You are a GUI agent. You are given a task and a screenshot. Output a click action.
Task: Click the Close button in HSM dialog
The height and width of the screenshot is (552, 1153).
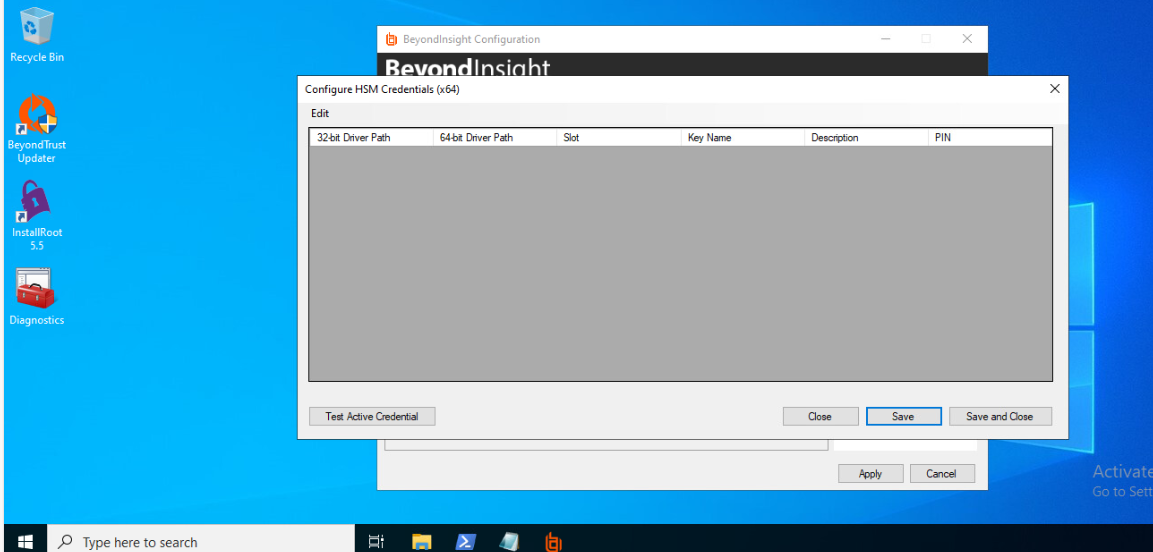[x=820, y=416]
